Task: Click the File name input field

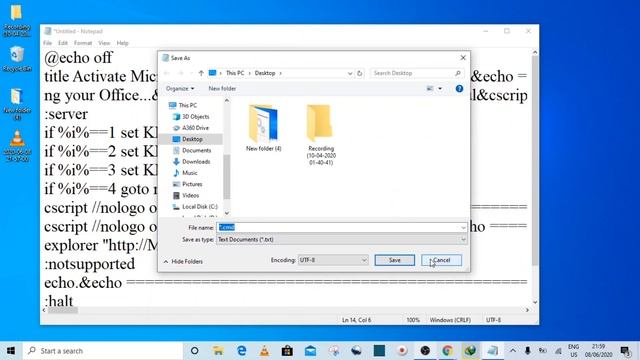Action: 338,227
